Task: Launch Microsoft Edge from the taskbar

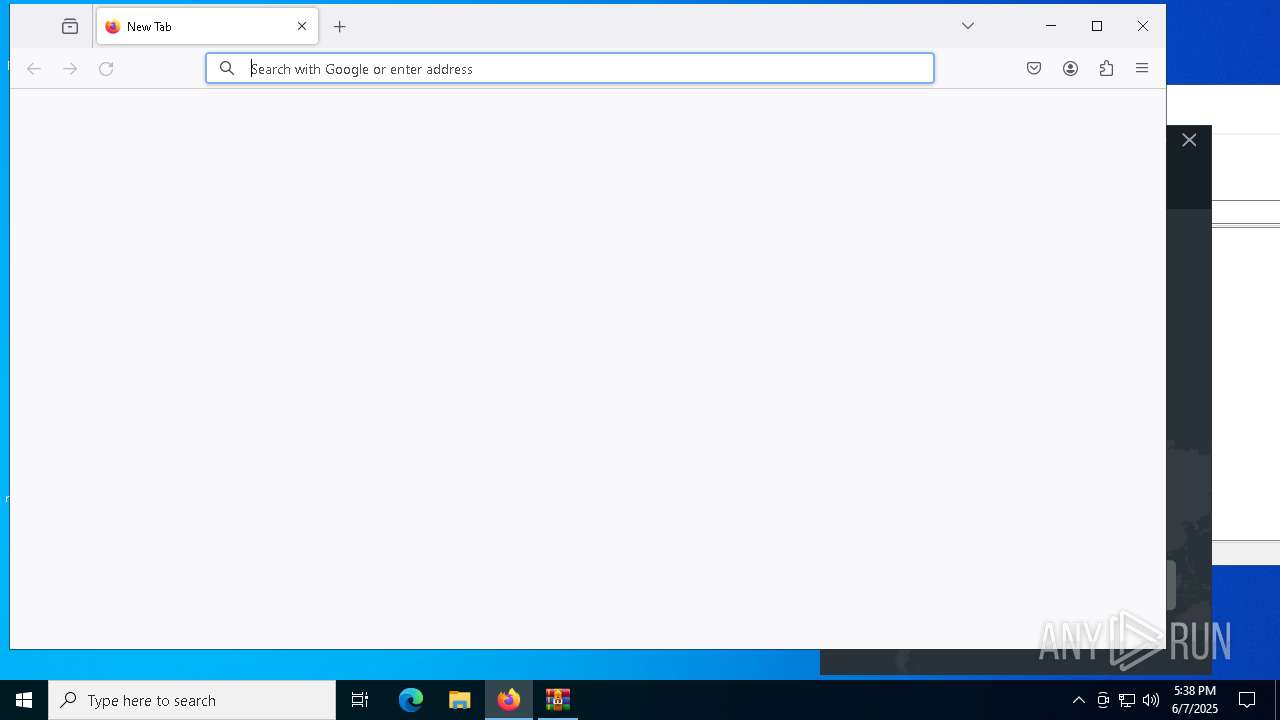Action: coord(411,700)
